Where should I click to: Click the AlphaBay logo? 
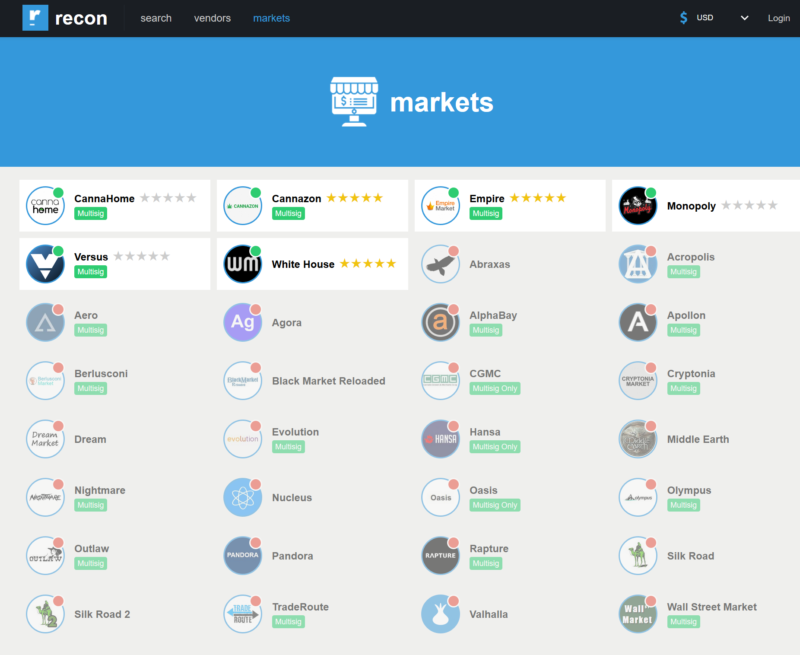440,322
